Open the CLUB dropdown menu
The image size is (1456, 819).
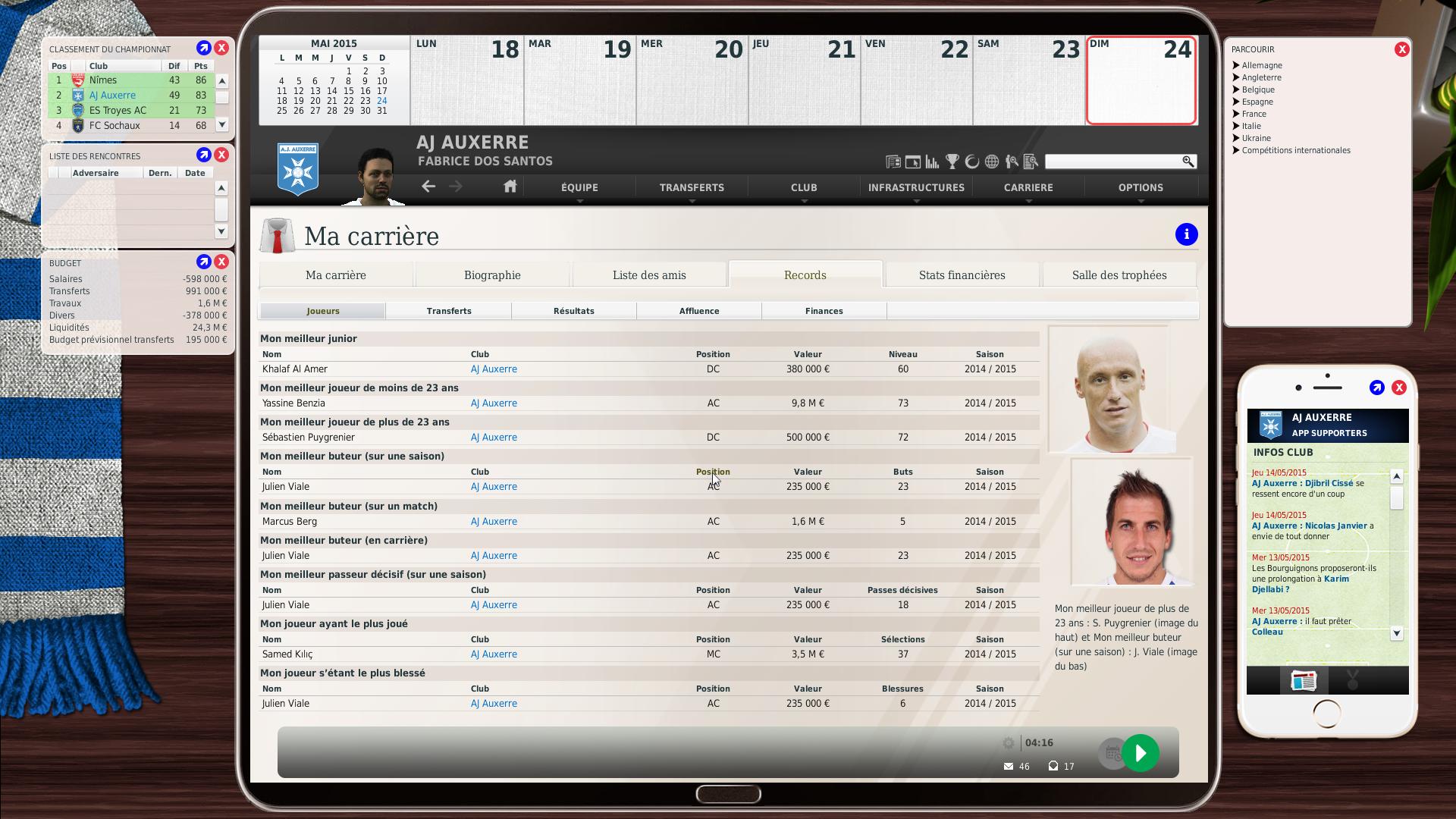[x=804, y=188]
